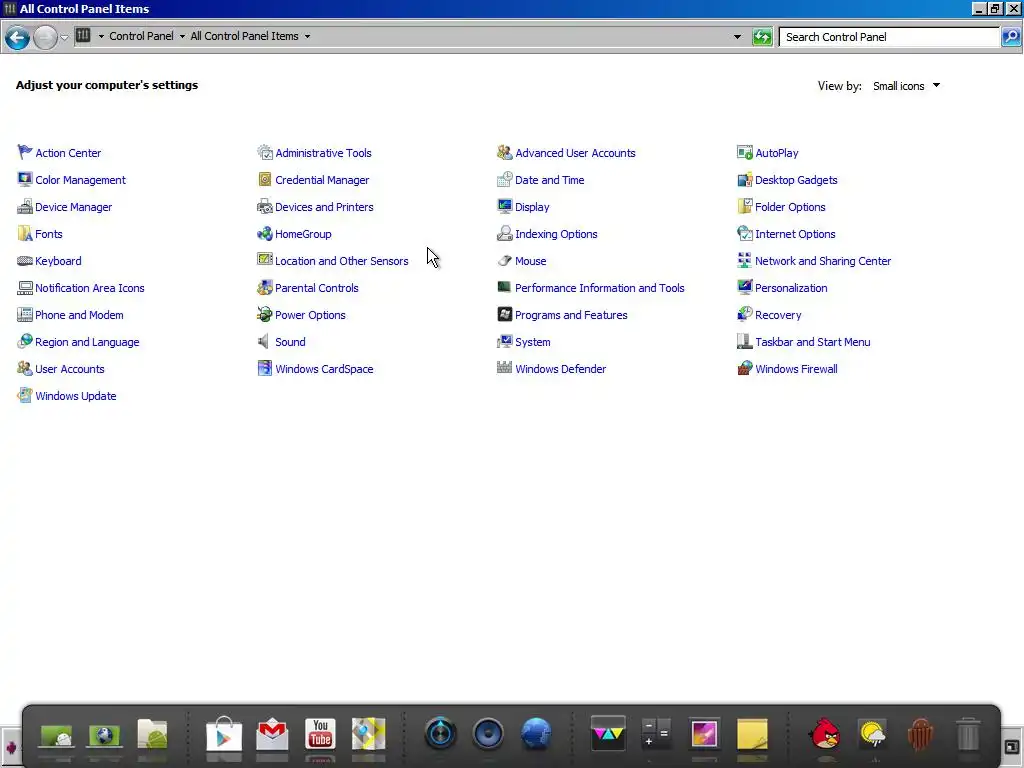Click the Control Panel address bar icon
Viewport: 1024px width, 768px height.
83,35
